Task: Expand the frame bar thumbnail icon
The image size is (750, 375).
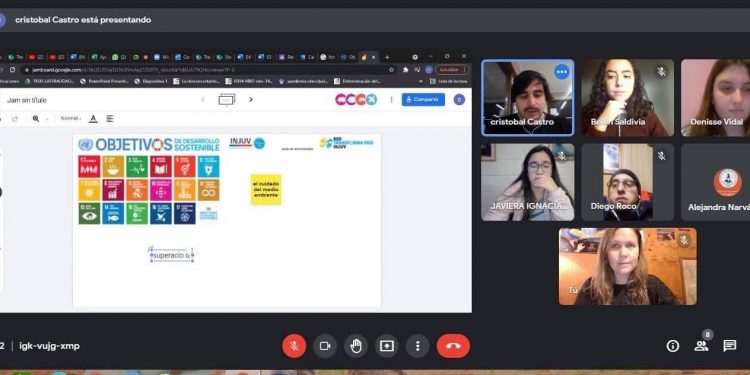Action: (227, 99)
